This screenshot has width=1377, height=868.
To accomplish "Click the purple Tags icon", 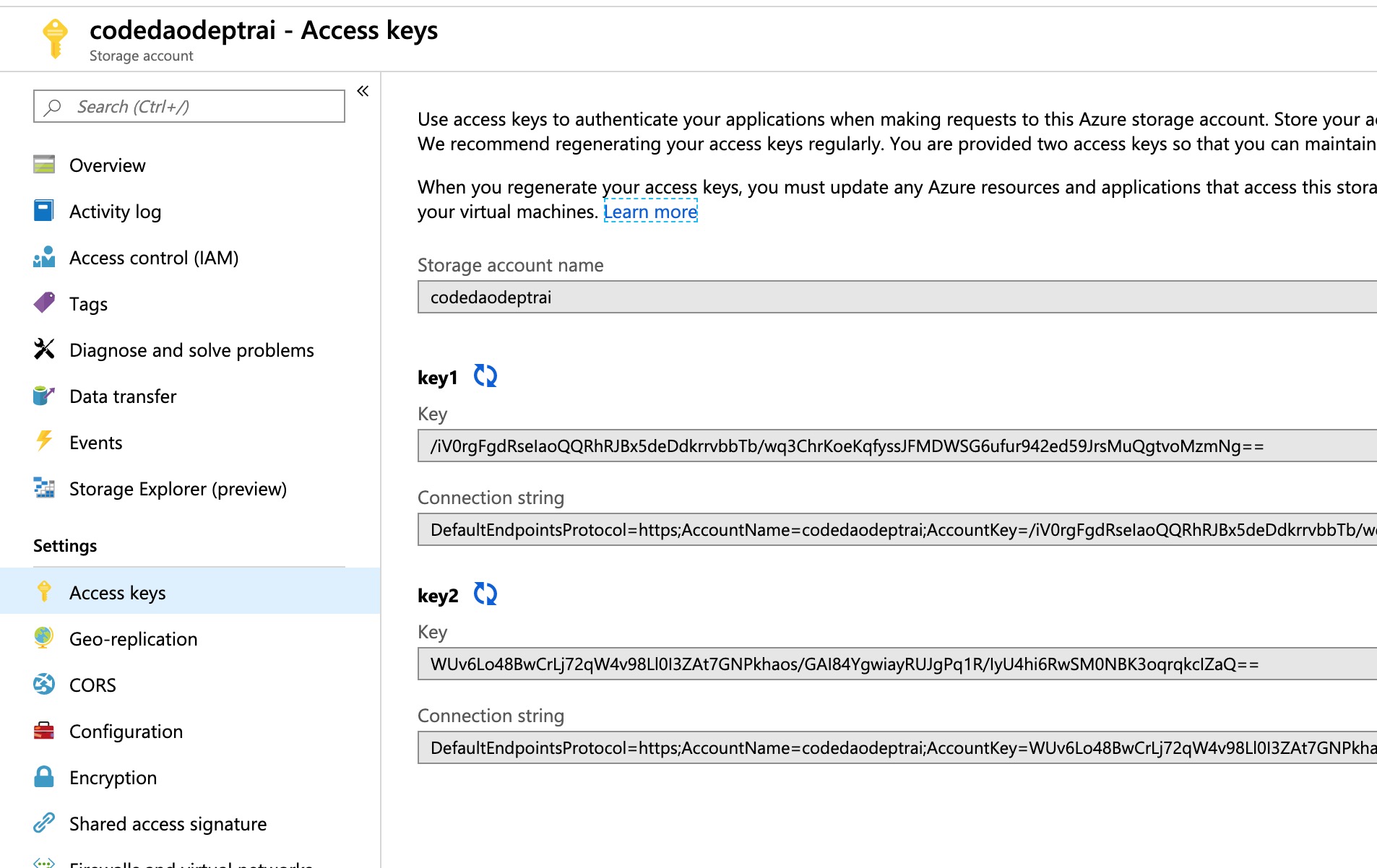I will [44, 303].
